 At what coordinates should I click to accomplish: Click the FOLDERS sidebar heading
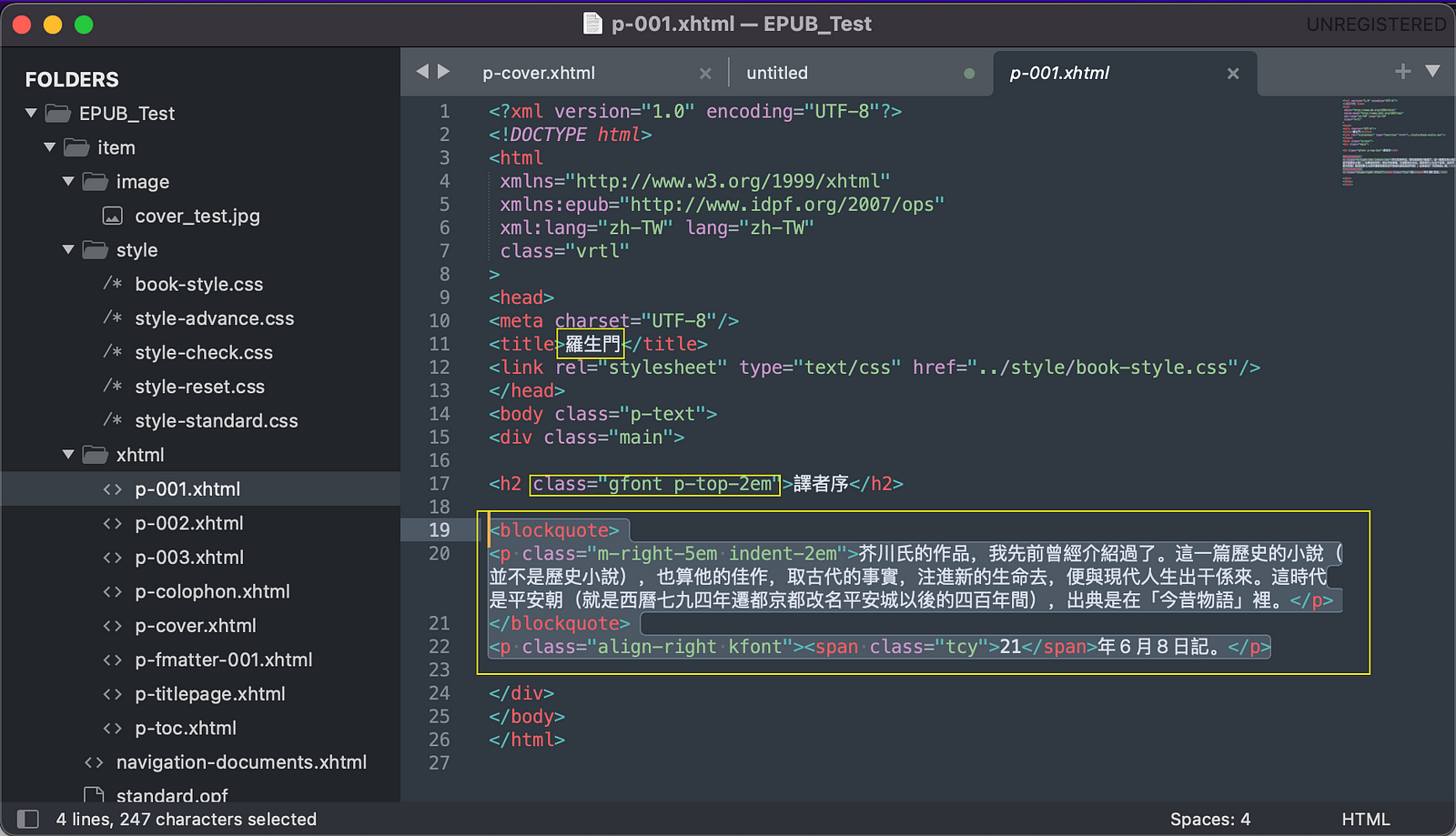[x=72, y=80]
